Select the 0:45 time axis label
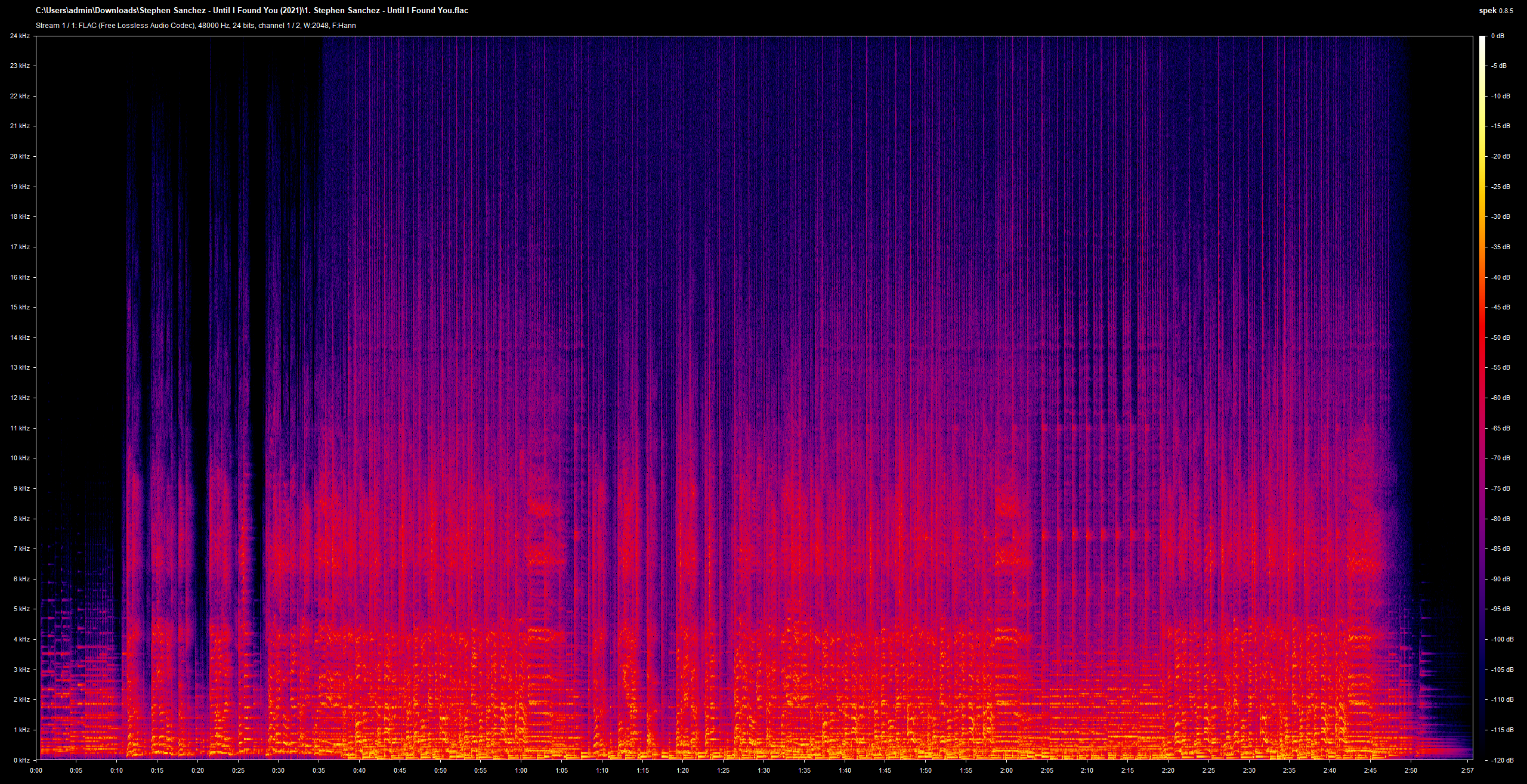This screenshot has width=1527, height=784. point(400,770)
